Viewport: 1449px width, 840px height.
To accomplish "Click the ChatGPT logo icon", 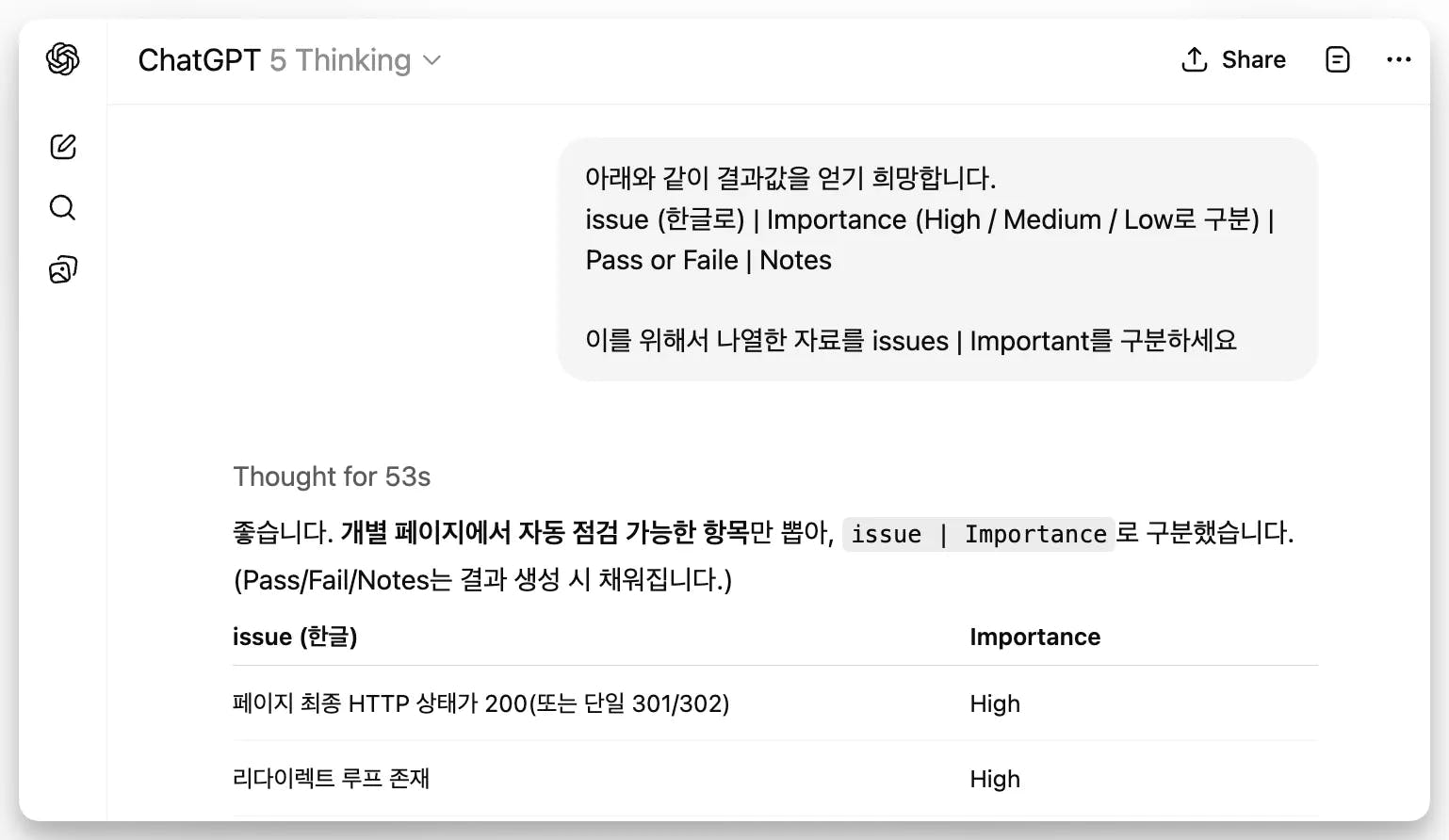I will pos(62,59).
